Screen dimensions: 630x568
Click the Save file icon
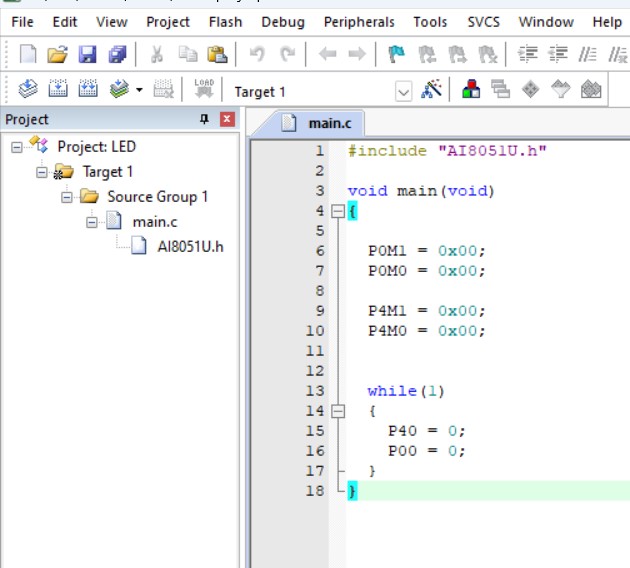[87, 54]
